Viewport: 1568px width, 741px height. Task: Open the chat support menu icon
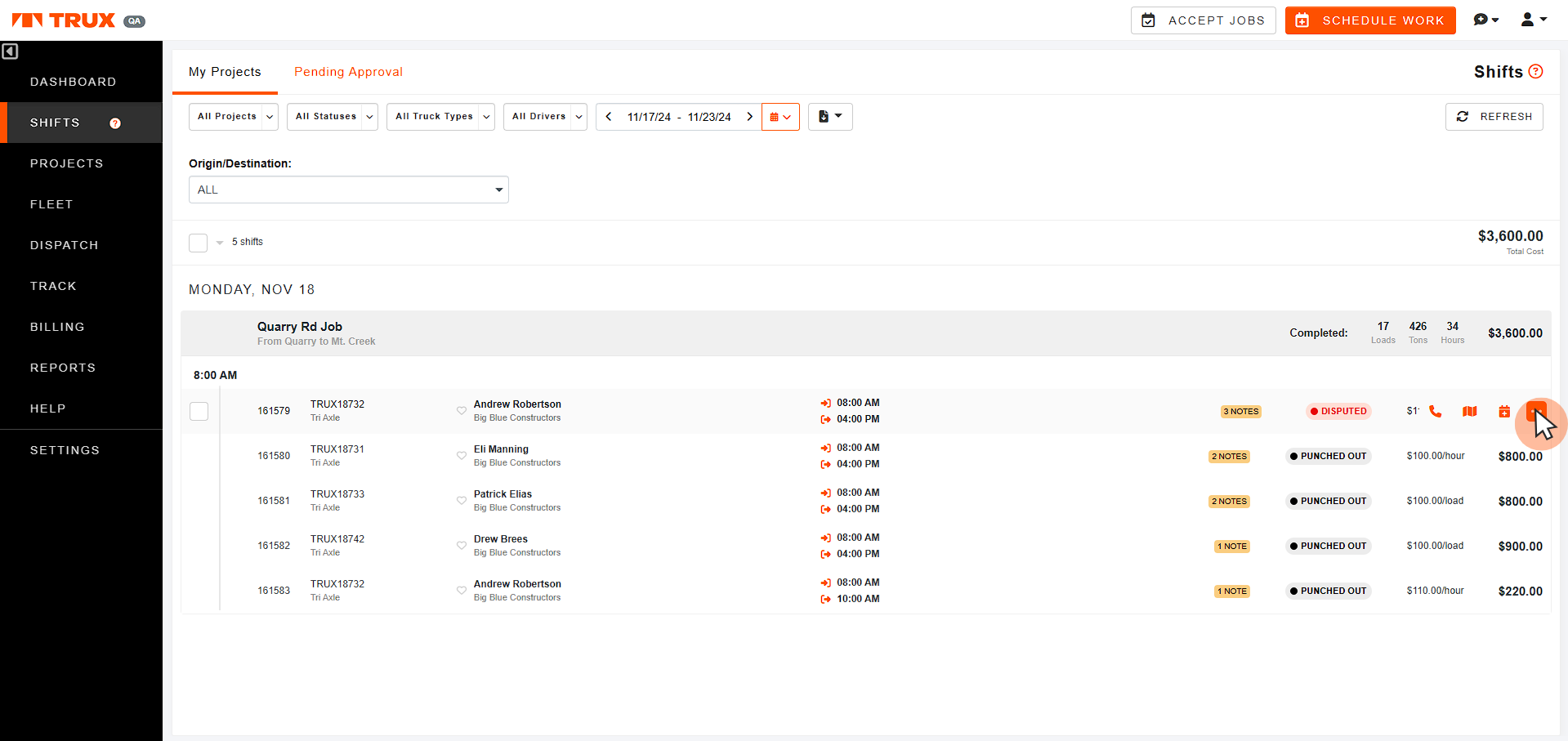point(1485,20)
